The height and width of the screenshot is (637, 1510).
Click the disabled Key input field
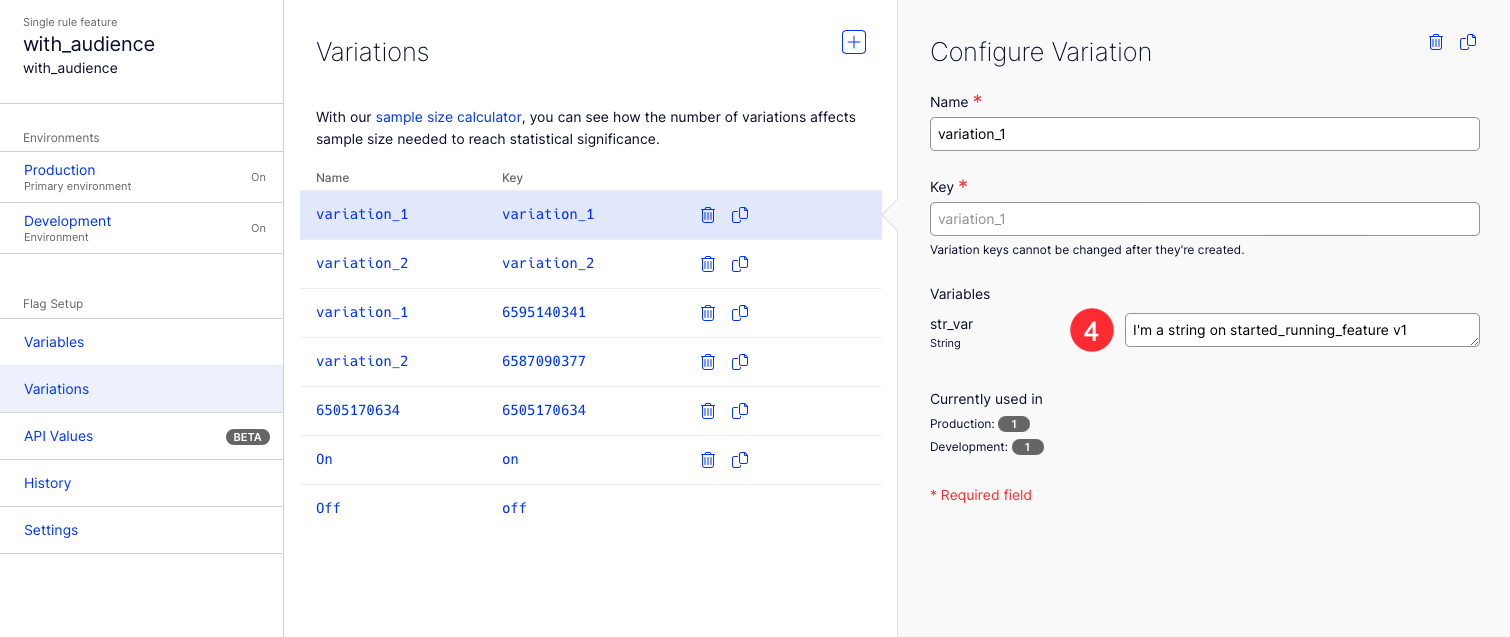click(1204, 219)
